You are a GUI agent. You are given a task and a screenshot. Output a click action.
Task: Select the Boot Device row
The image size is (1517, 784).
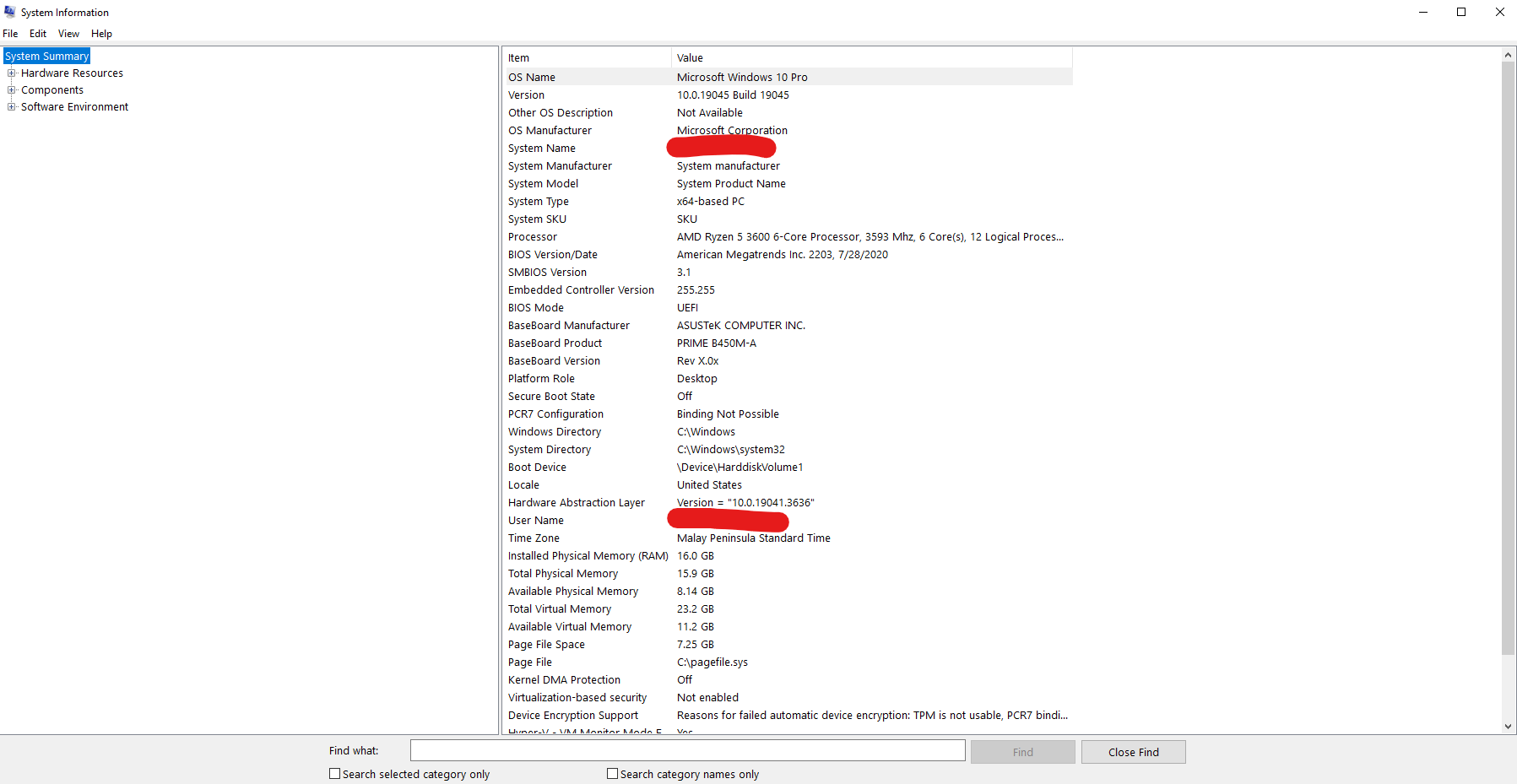pos(788,467)
